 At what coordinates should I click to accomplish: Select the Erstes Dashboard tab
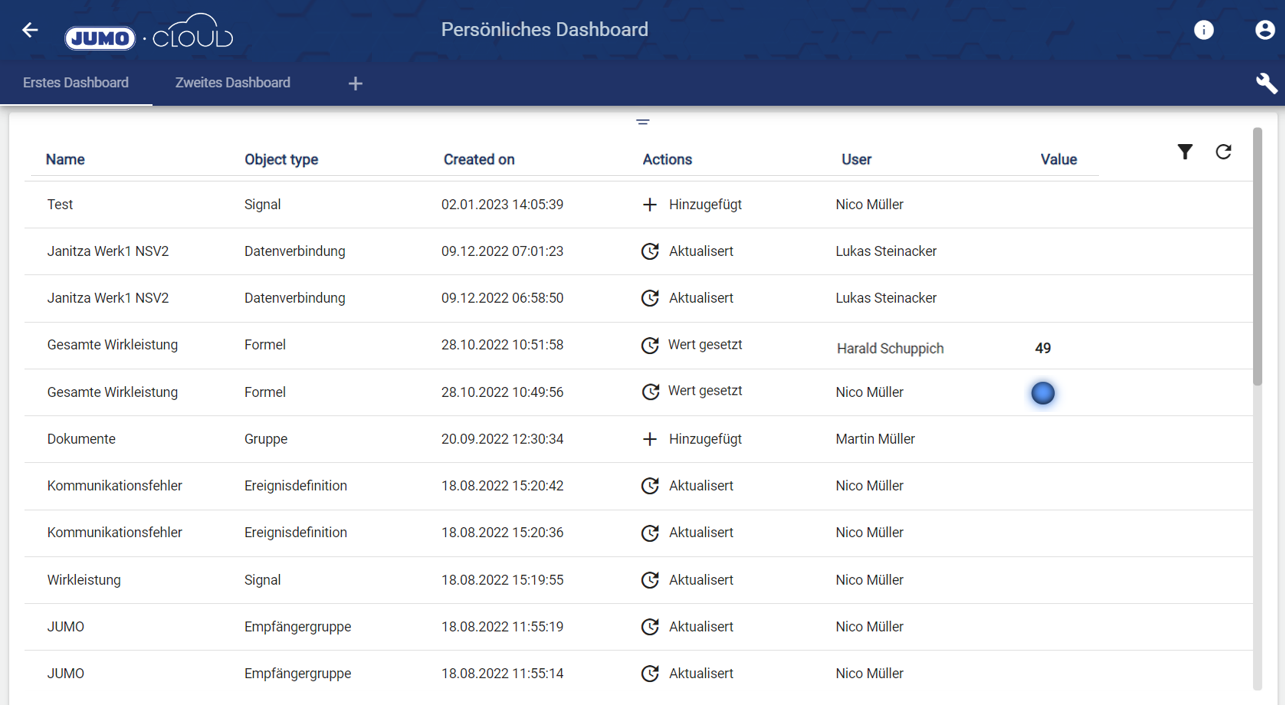point(76,83)
